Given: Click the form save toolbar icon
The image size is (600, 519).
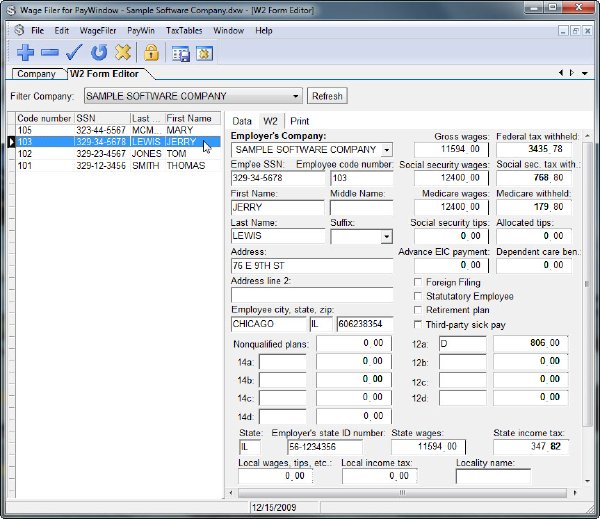Looking at the screenshot, I should pyautogui.click(x=181, y=54).
